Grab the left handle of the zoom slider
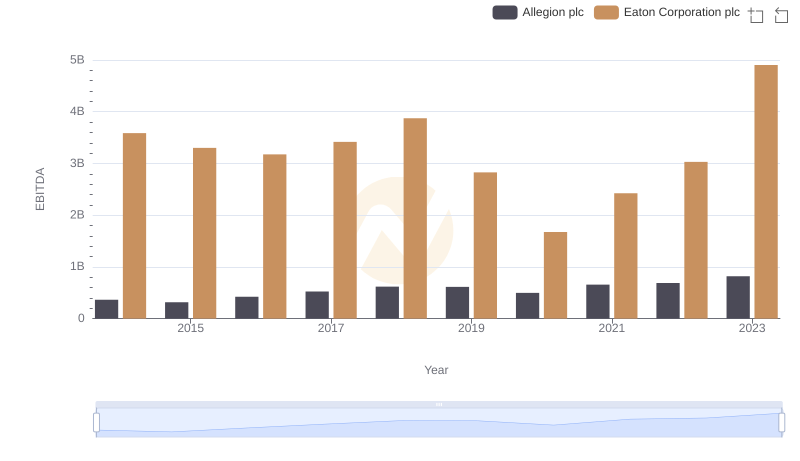The width and height of the screenshot is (800, 461). (96, 423)
